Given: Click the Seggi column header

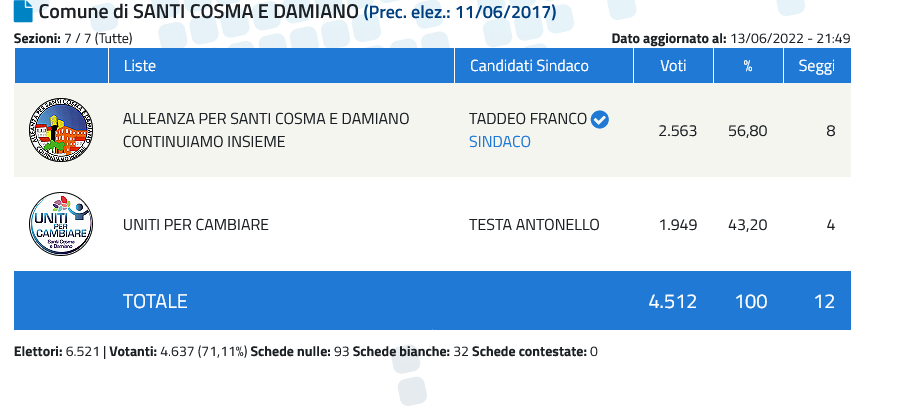Looking at the screenshot, I should [816, 66].
